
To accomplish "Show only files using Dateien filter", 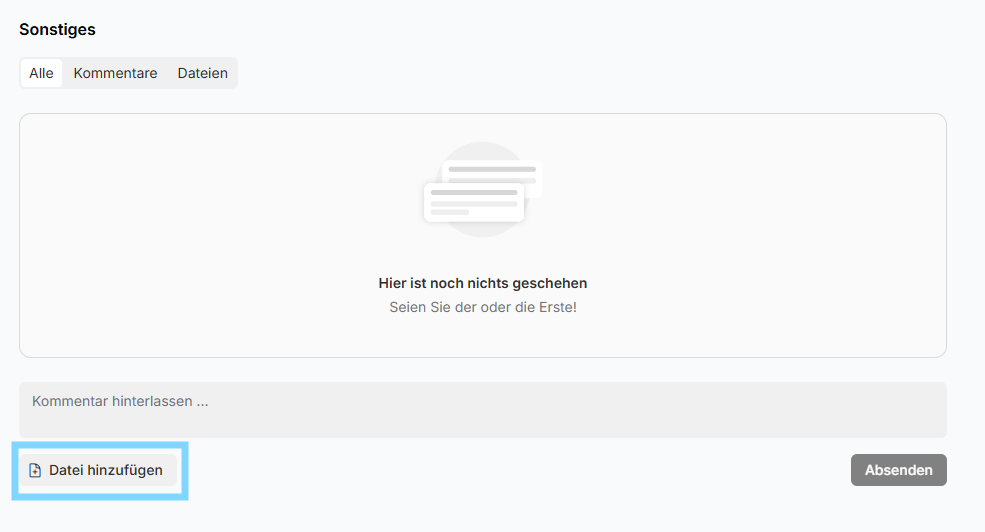I will coord(202,73).
